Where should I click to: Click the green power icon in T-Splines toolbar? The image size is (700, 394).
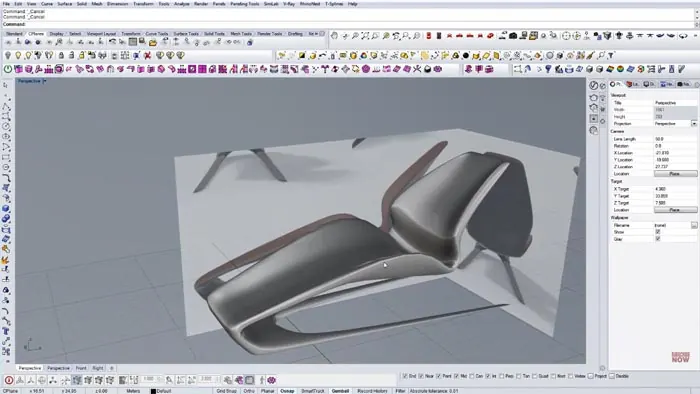point(8,69)
